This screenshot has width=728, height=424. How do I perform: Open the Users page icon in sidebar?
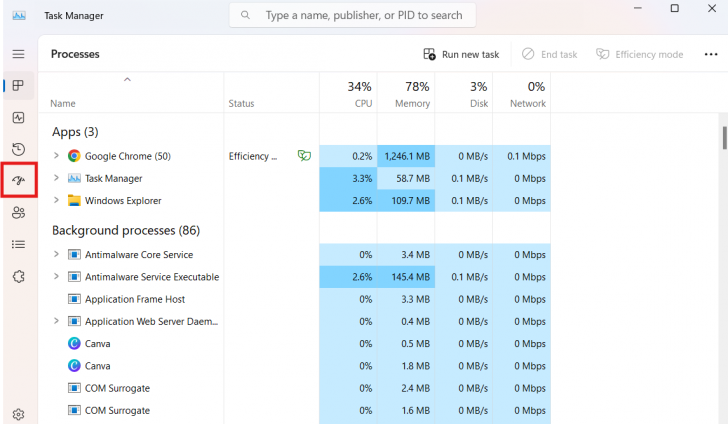pyautogui.click(x=19, y=213)
